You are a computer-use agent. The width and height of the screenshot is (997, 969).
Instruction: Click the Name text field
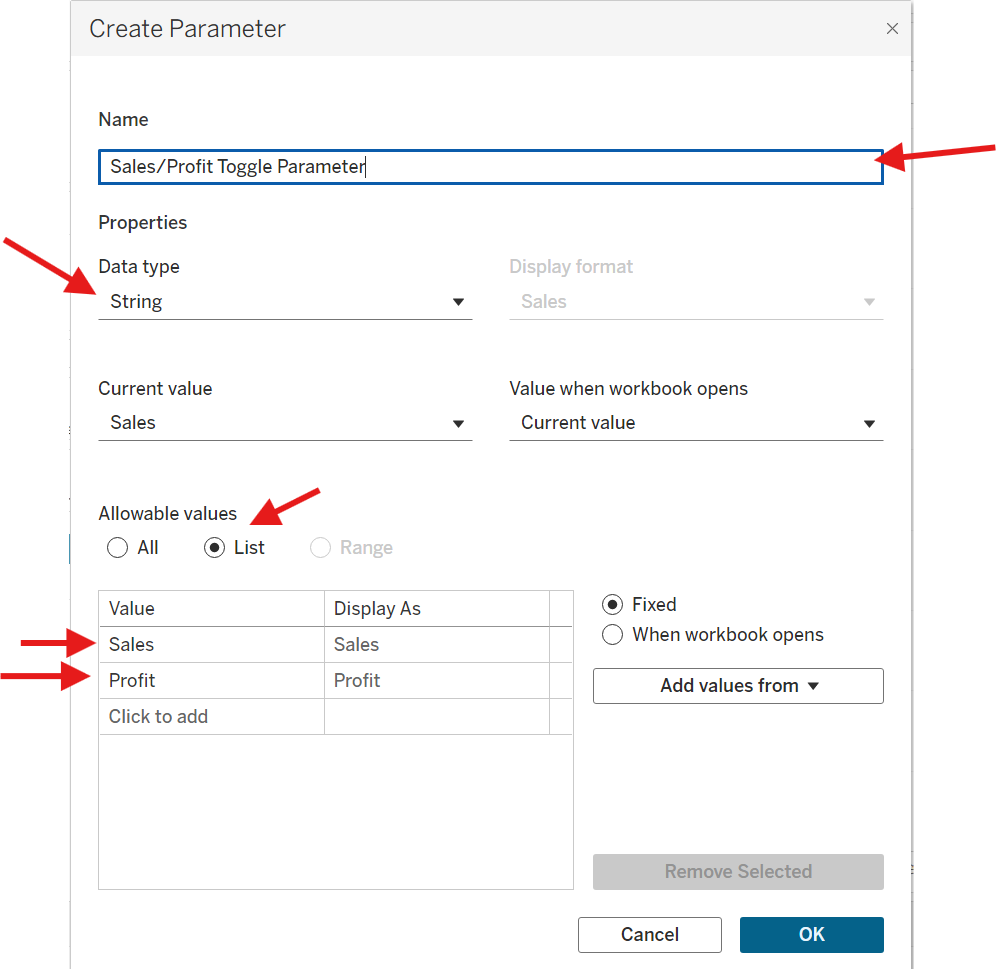click(490, 167)
